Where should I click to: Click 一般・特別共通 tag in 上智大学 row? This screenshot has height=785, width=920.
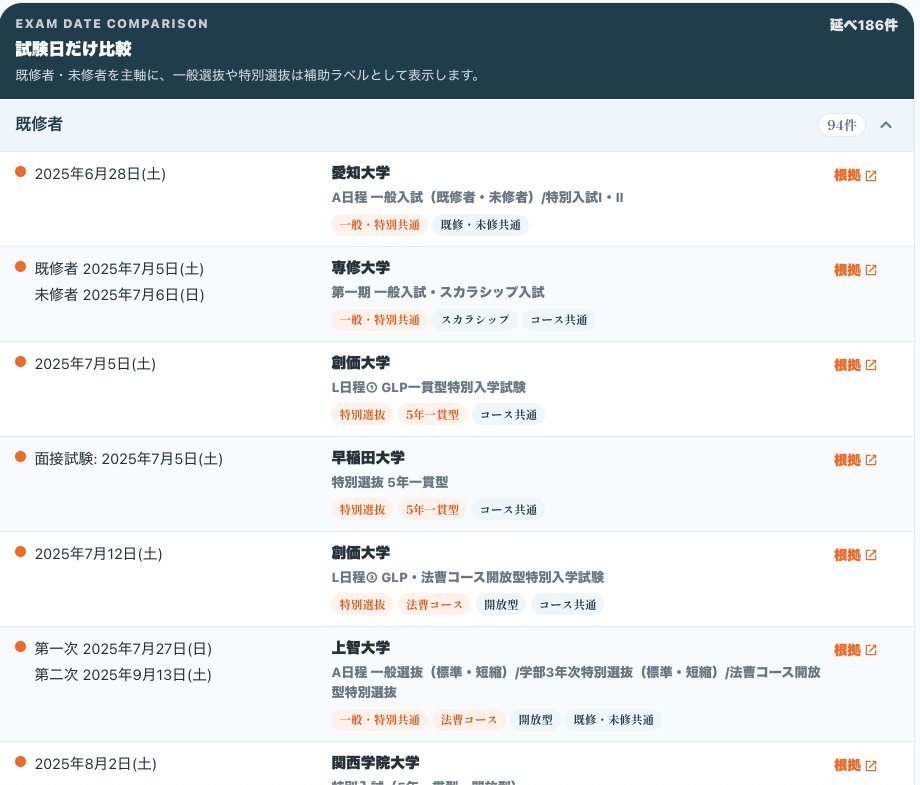click(x=379, y=720)
